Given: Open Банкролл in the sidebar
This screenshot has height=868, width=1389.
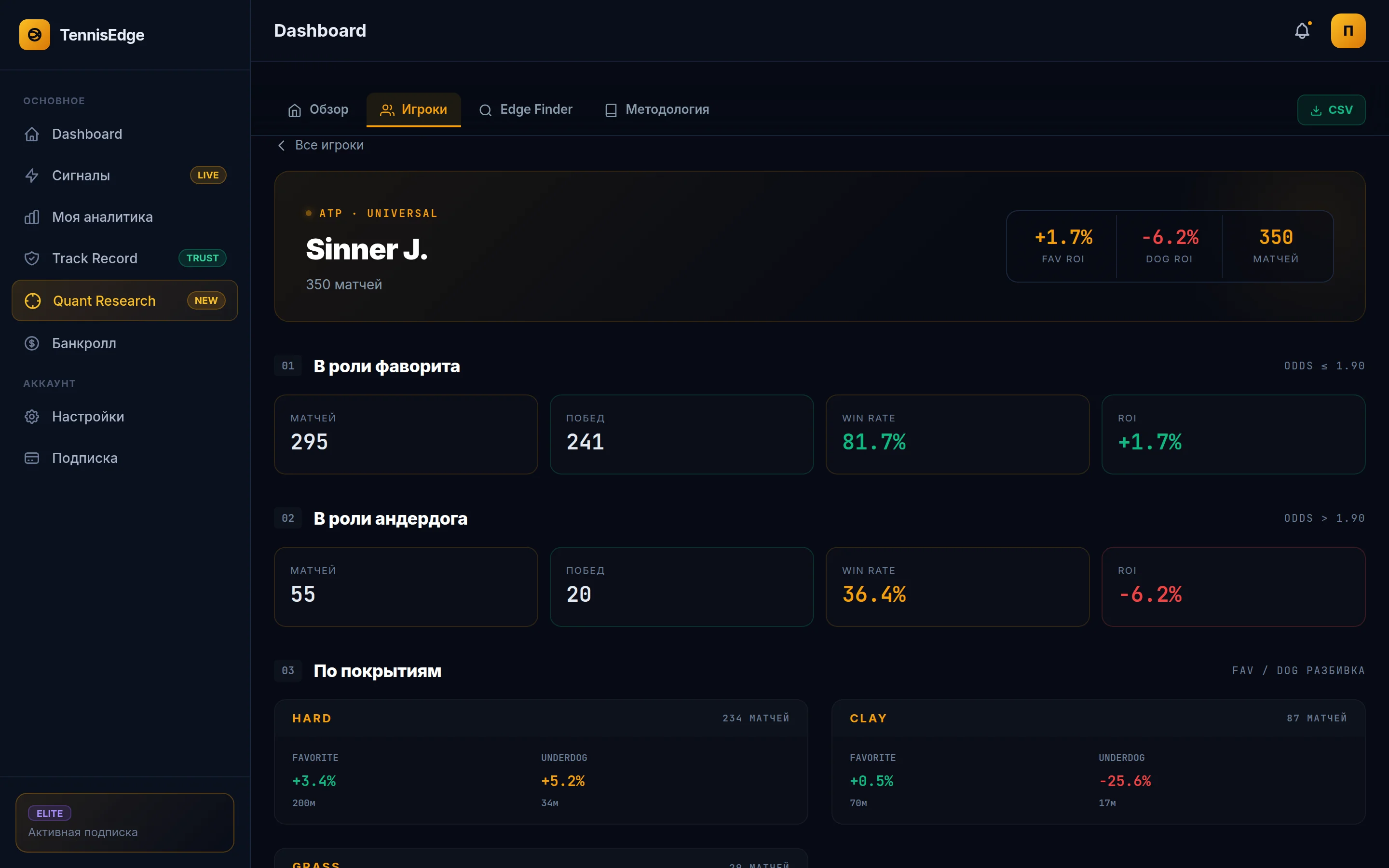Looking at the screenshot, I should [x=124, y=343].
